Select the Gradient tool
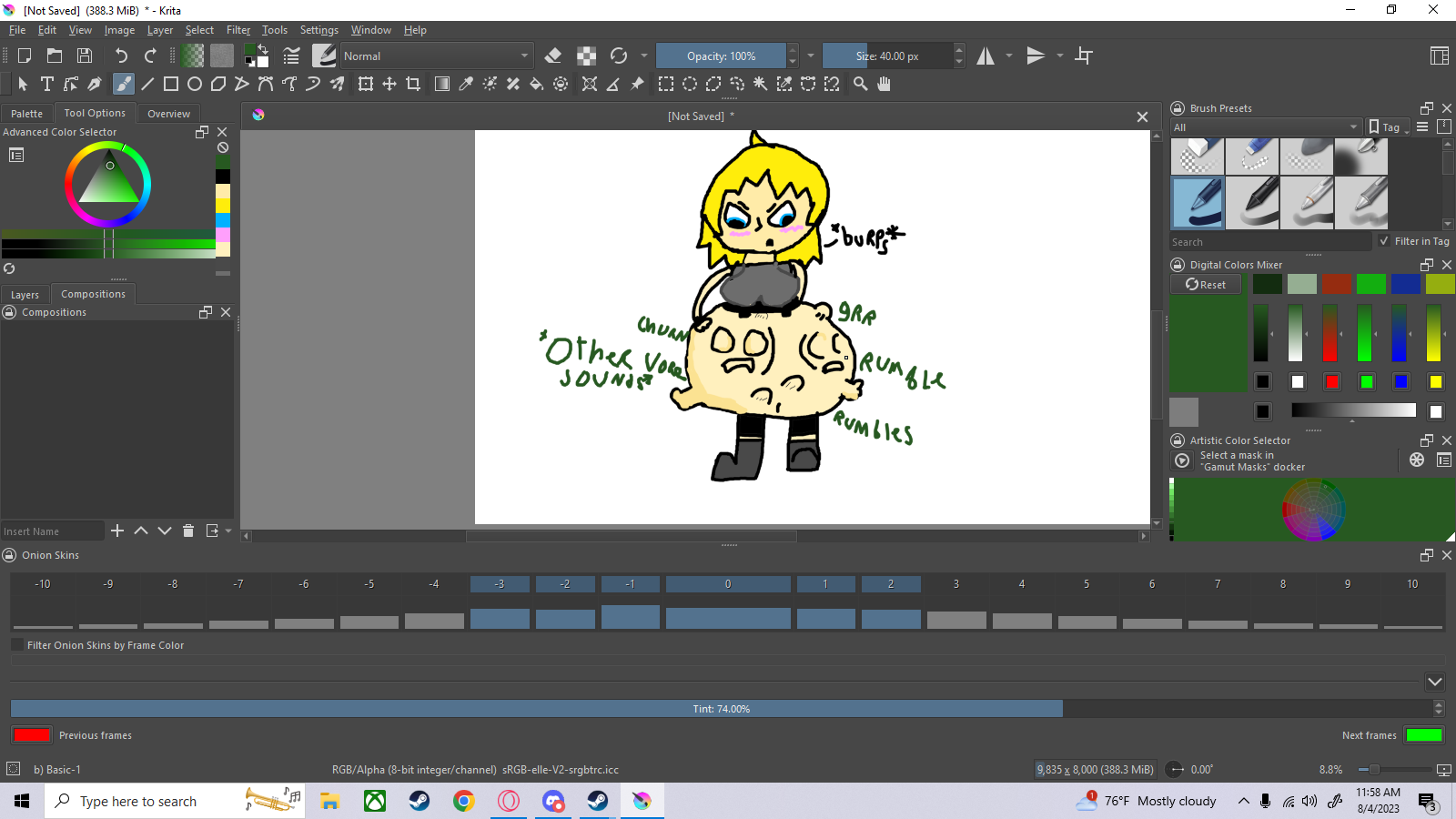 coord(442,84)
